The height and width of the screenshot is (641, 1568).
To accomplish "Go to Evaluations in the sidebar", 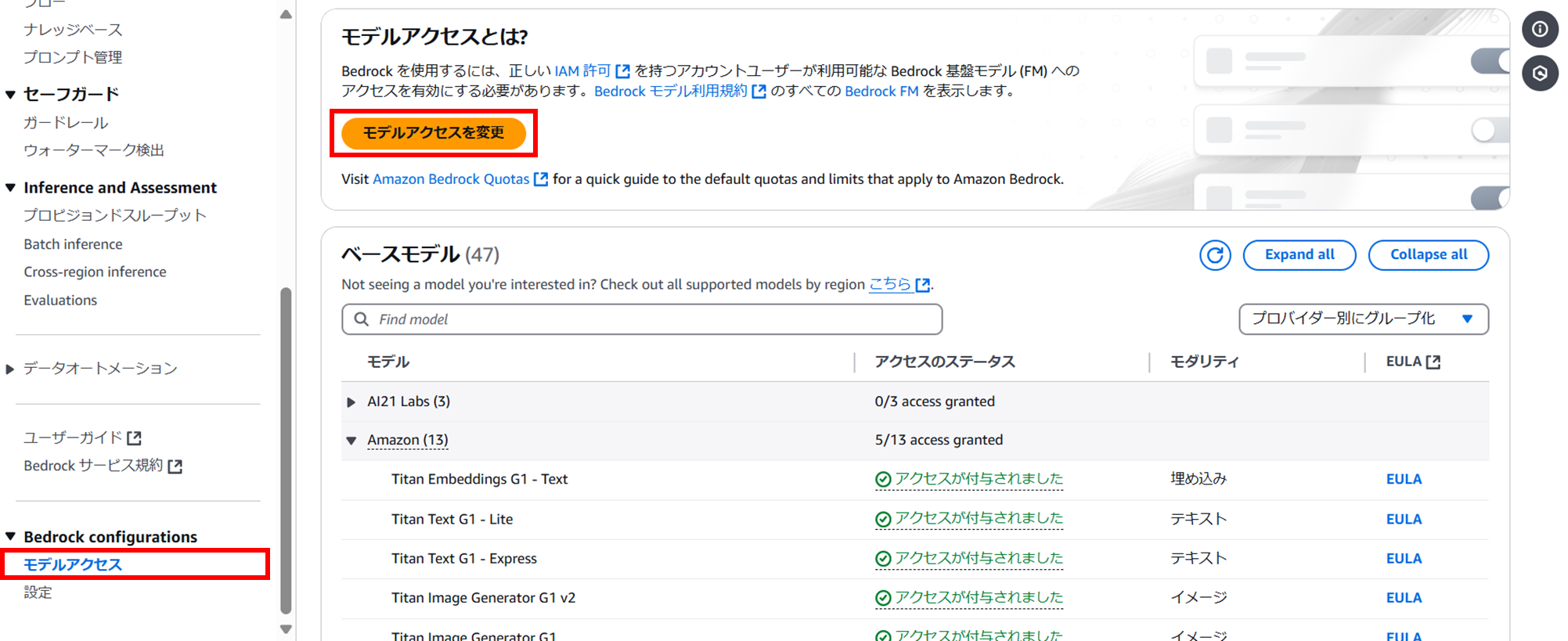I will (60, 300).
